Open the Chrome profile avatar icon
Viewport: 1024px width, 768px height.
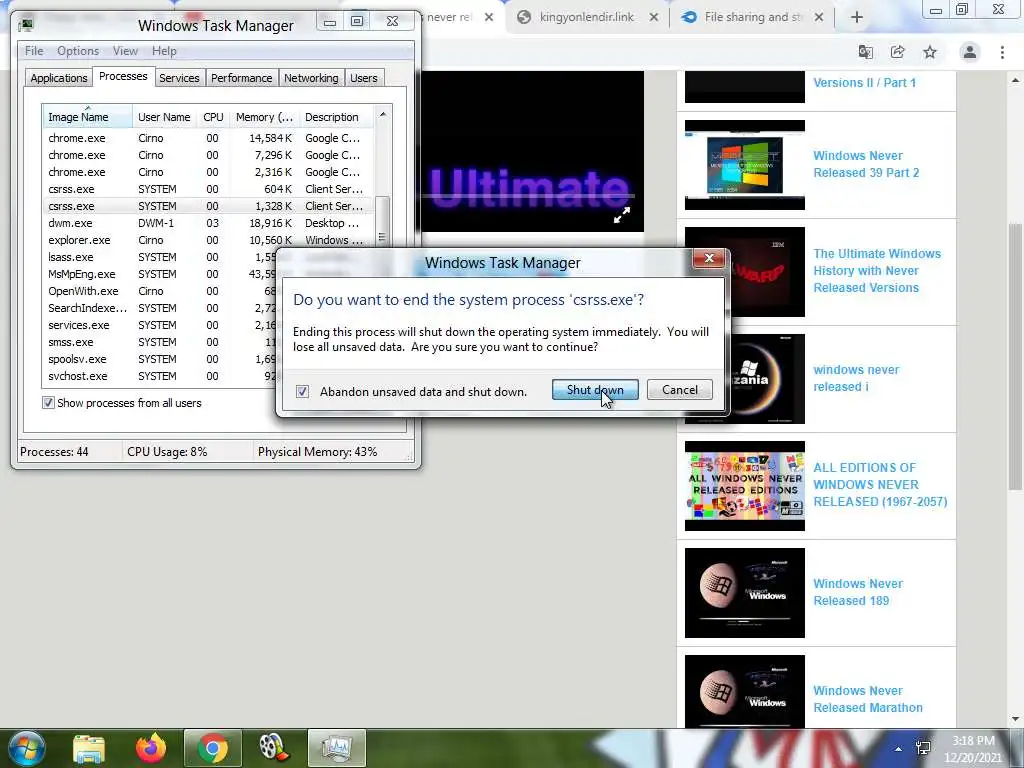970,52
